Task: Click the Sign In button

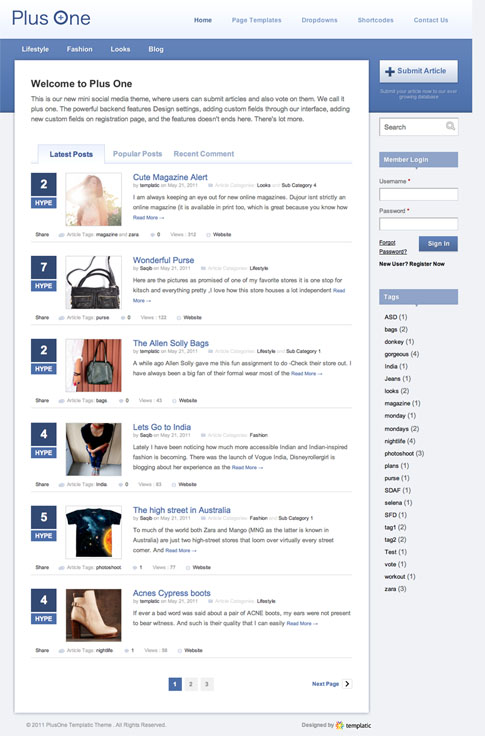Action: pos(438,244)
